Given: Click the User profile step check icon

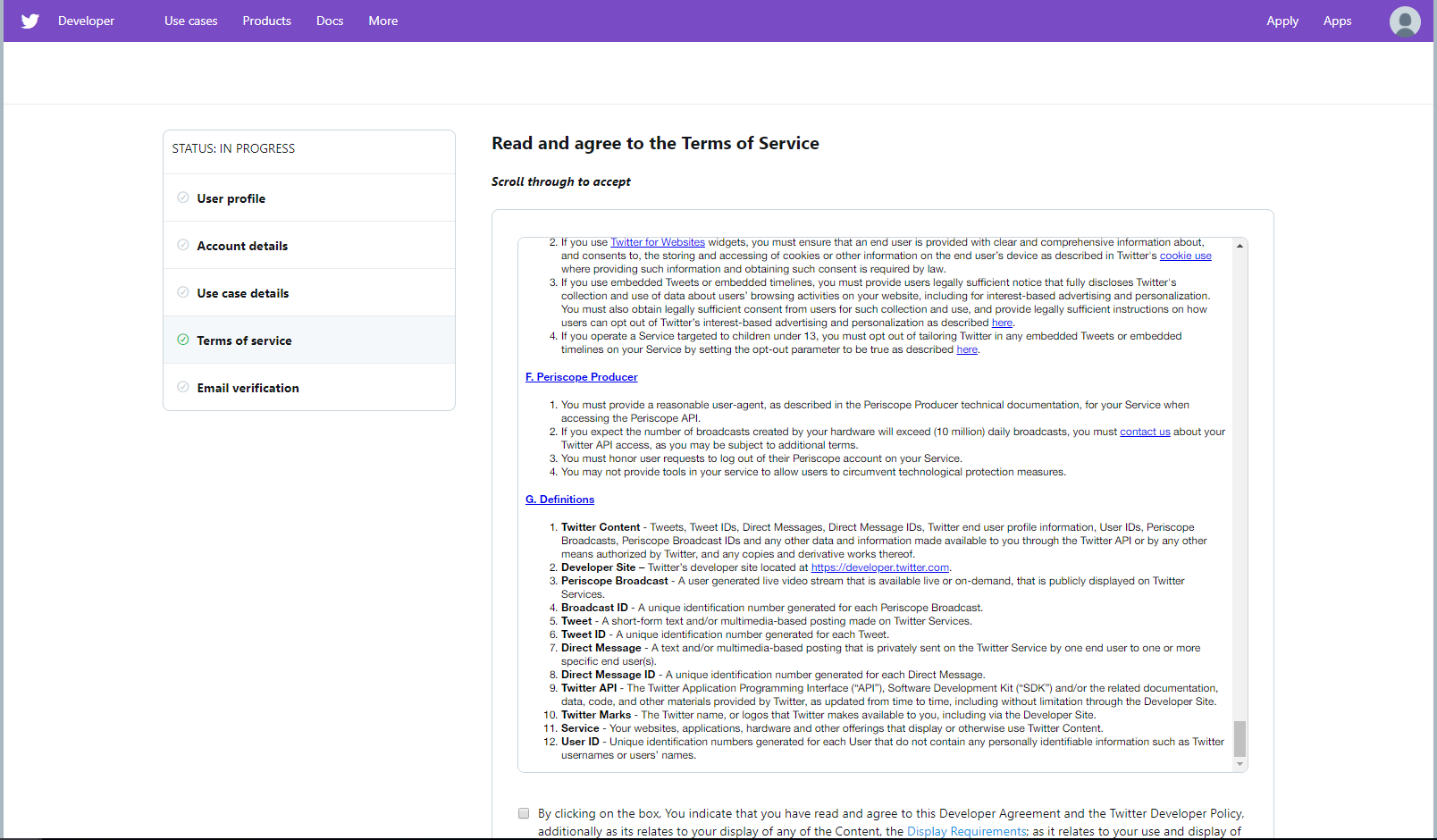Looking at the screenshot, I should (x=183, y=197).
